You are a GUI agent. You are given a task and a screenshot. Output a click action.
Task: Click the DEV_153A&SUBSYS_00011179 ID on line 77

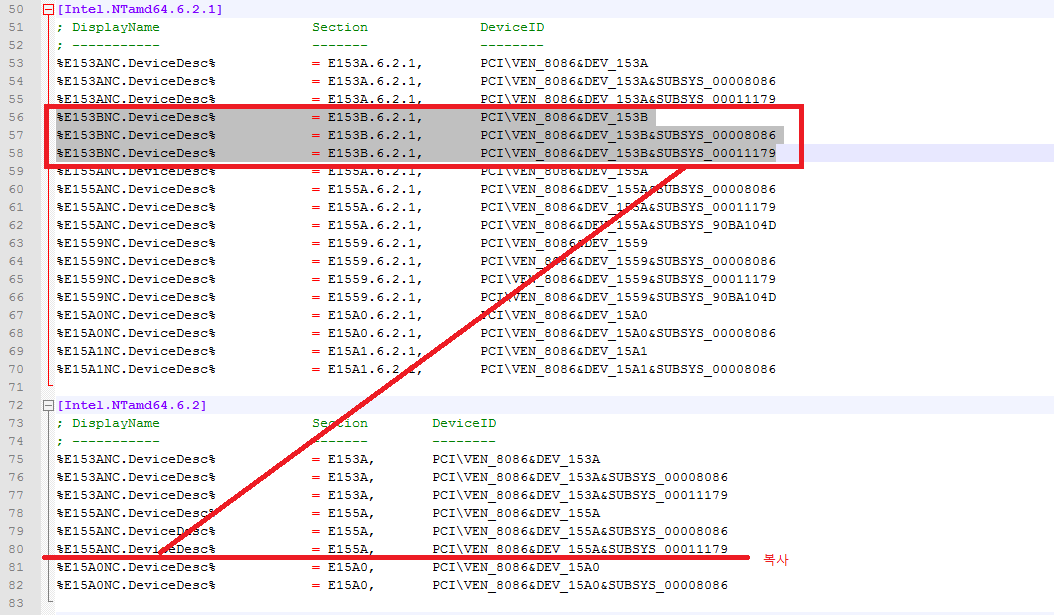click(579, 496)
